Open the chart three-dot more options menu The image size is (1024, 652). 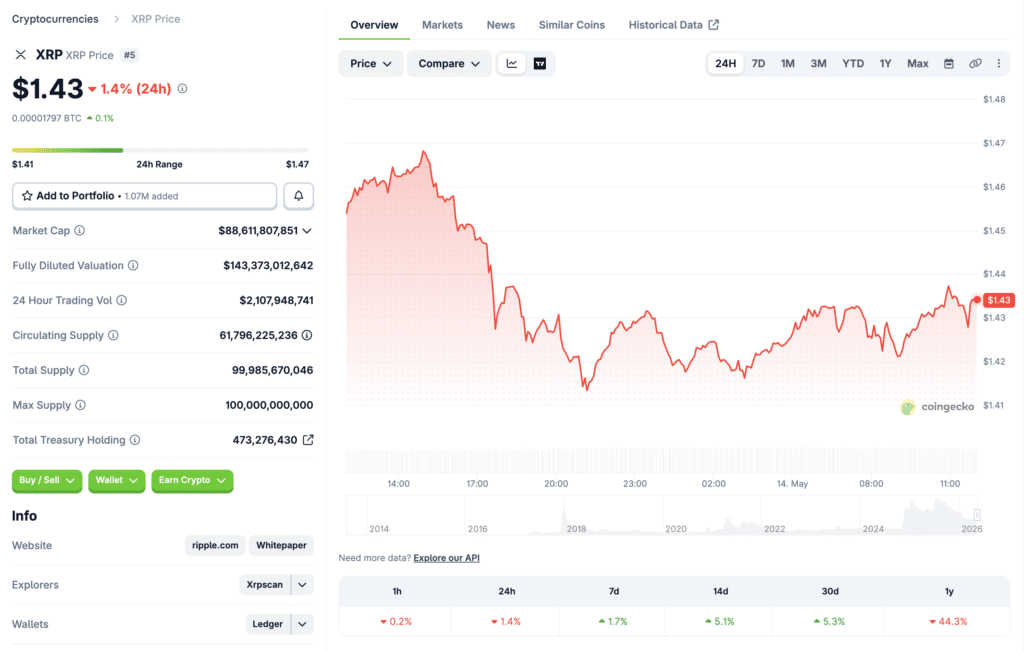[x=999, y=63]
